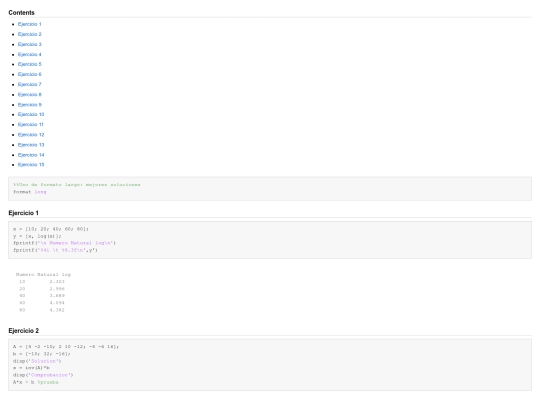This screenshot has width=540, height=405.
Task: Click the output value 4.094
Action: (x=57, y=303)
